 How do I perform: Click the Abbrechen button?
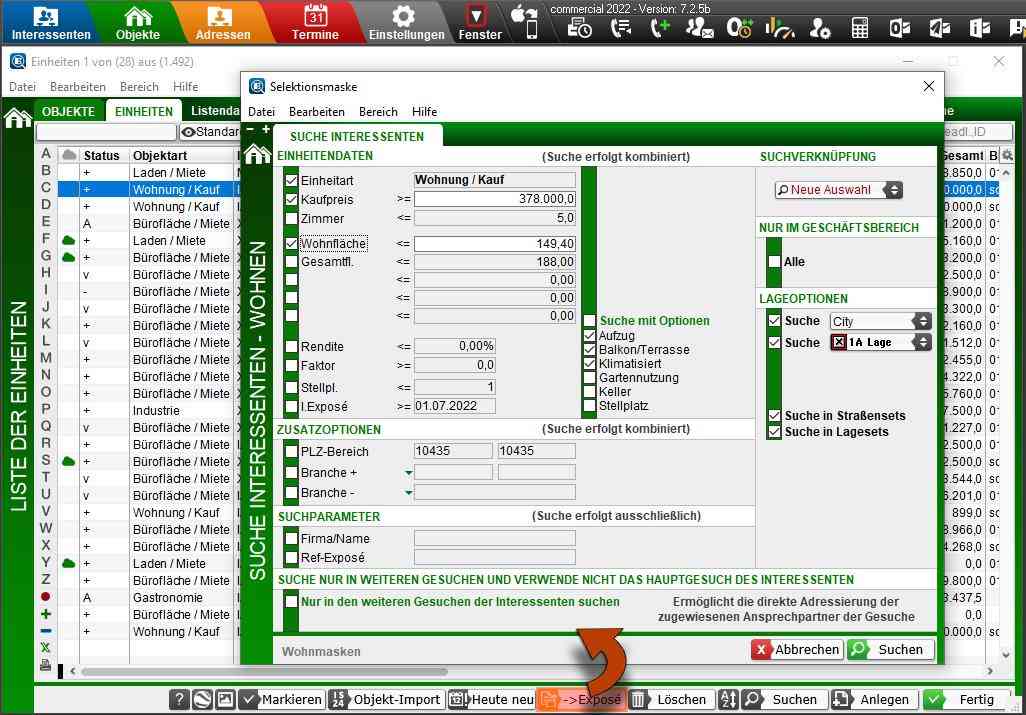click(796, 649)
